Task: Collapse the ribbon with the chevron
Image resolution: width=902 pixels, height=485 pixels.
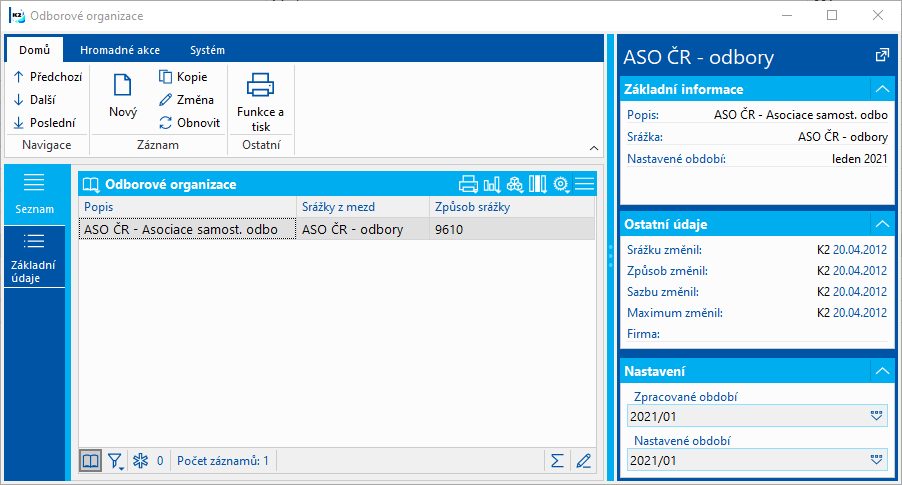Action: click(x=594, y=148)
